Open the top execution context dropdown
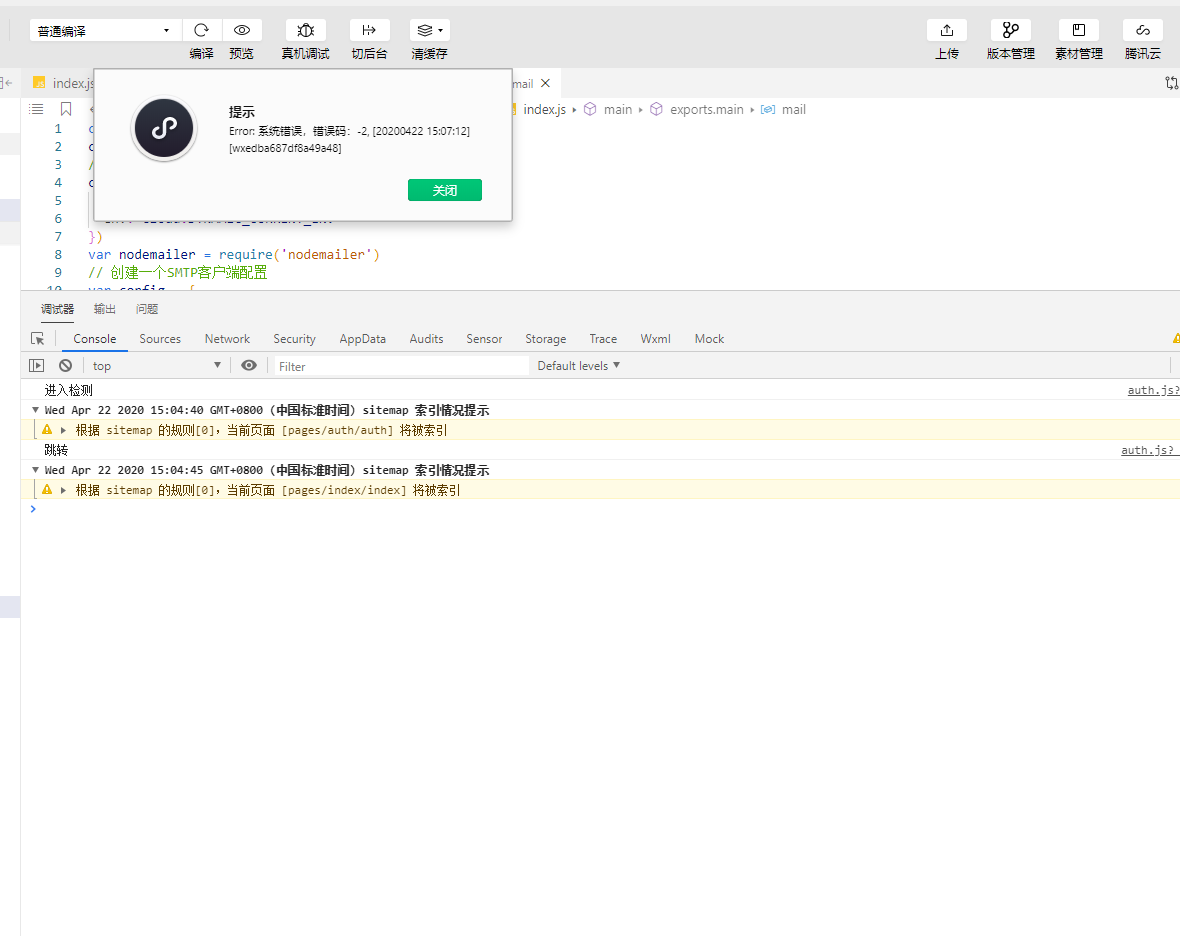 [157, 366]
